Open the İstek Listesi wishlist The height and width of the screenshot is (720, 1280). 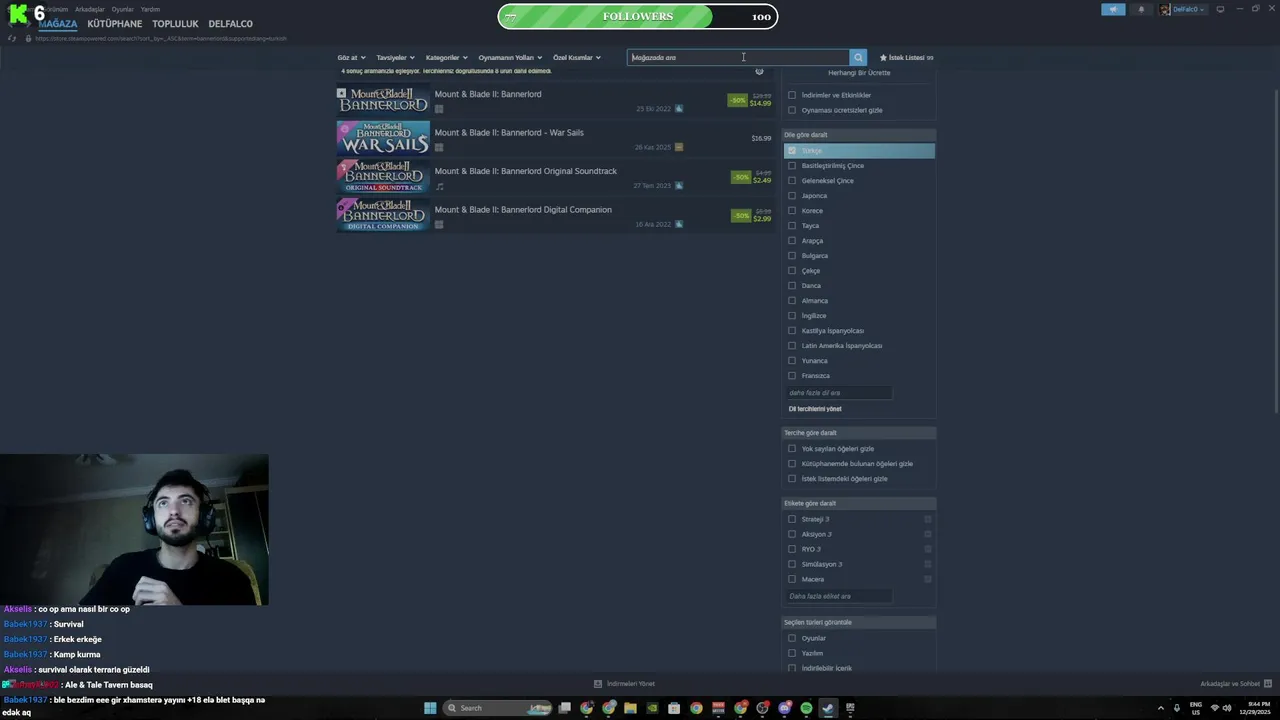pos(906,58)
